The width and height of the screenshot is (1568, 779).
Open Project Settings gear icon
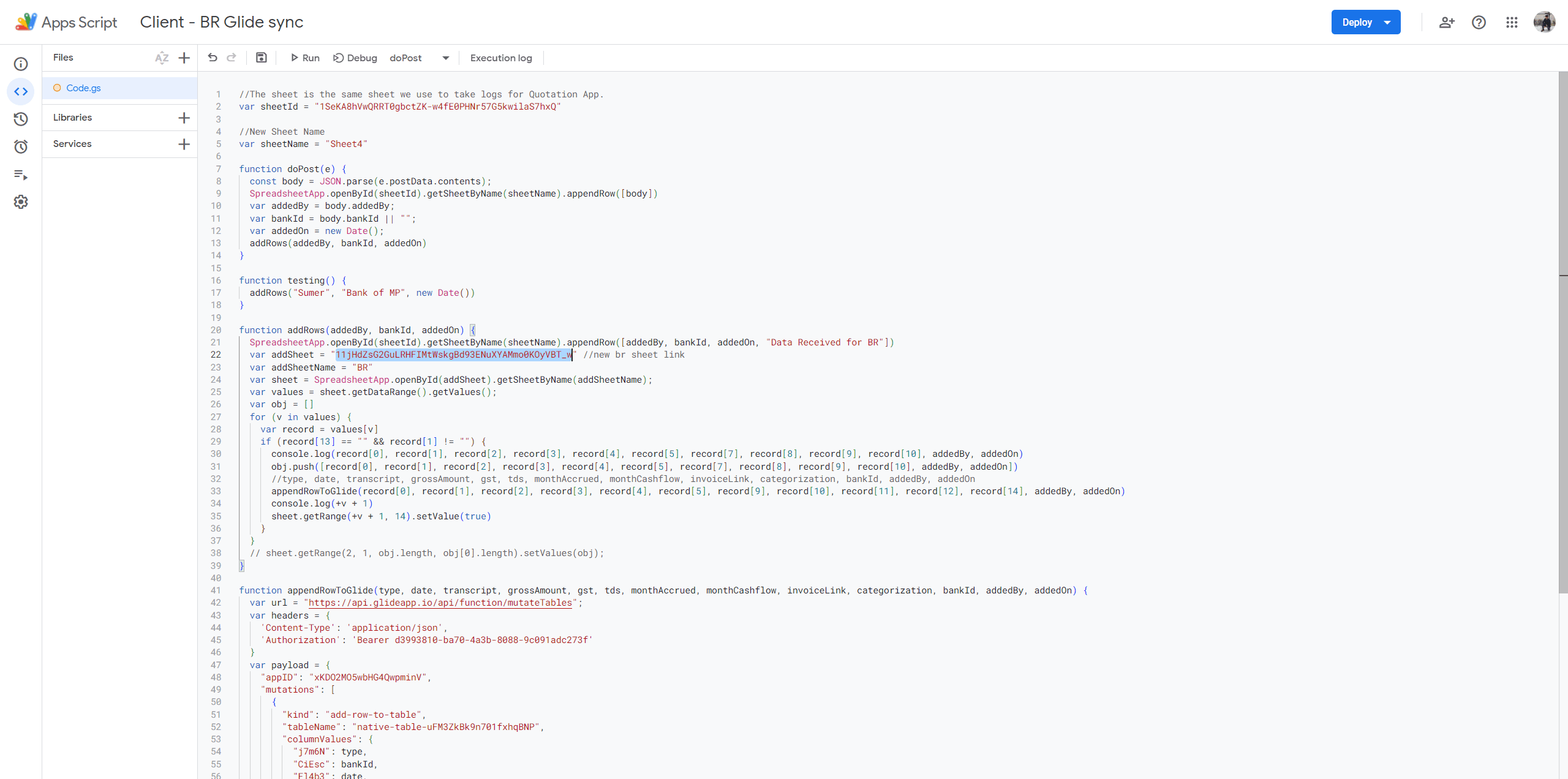(x=21, y=202)
